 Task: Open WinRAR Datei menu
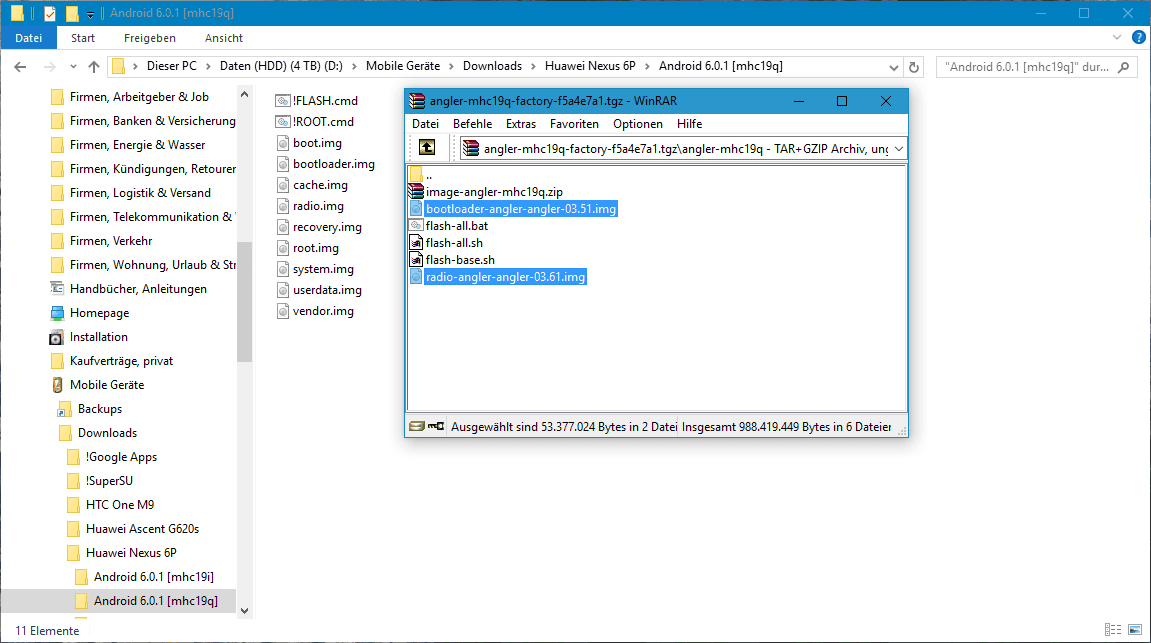click(425, 124)
